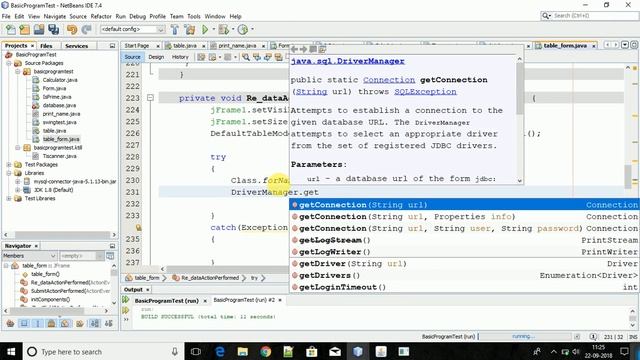Screen dimensions: 640x360
Task: Click the String parameter type link
Action: coord(311,92)
